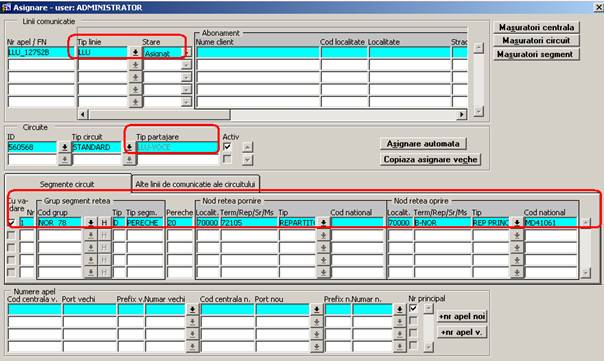Click +nr apel v. button
Screen dimensions: 604x361
pyautogui.click(x=462, y=332)
